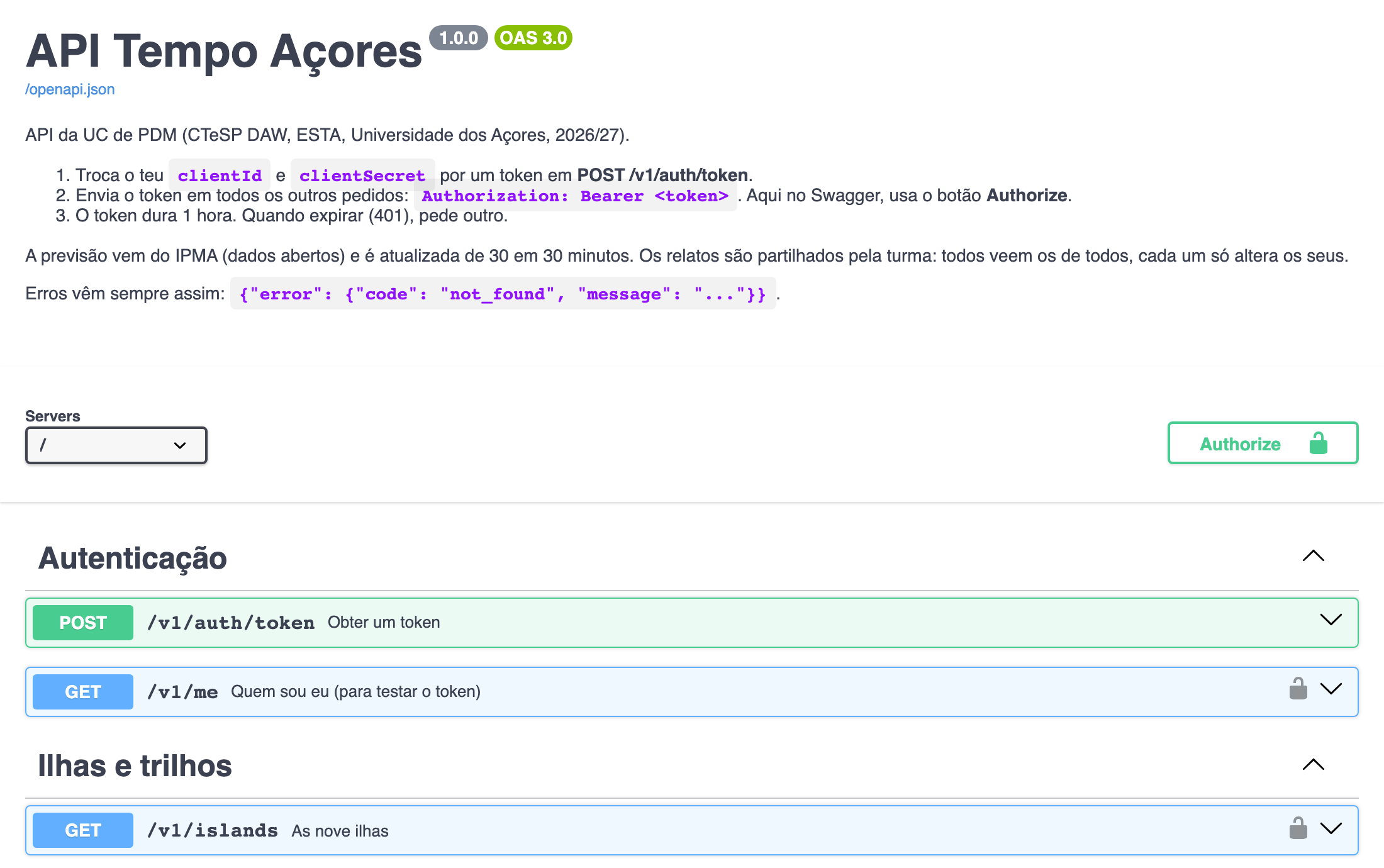
Task: Click the Servers label
Action: tap(53, 416)
